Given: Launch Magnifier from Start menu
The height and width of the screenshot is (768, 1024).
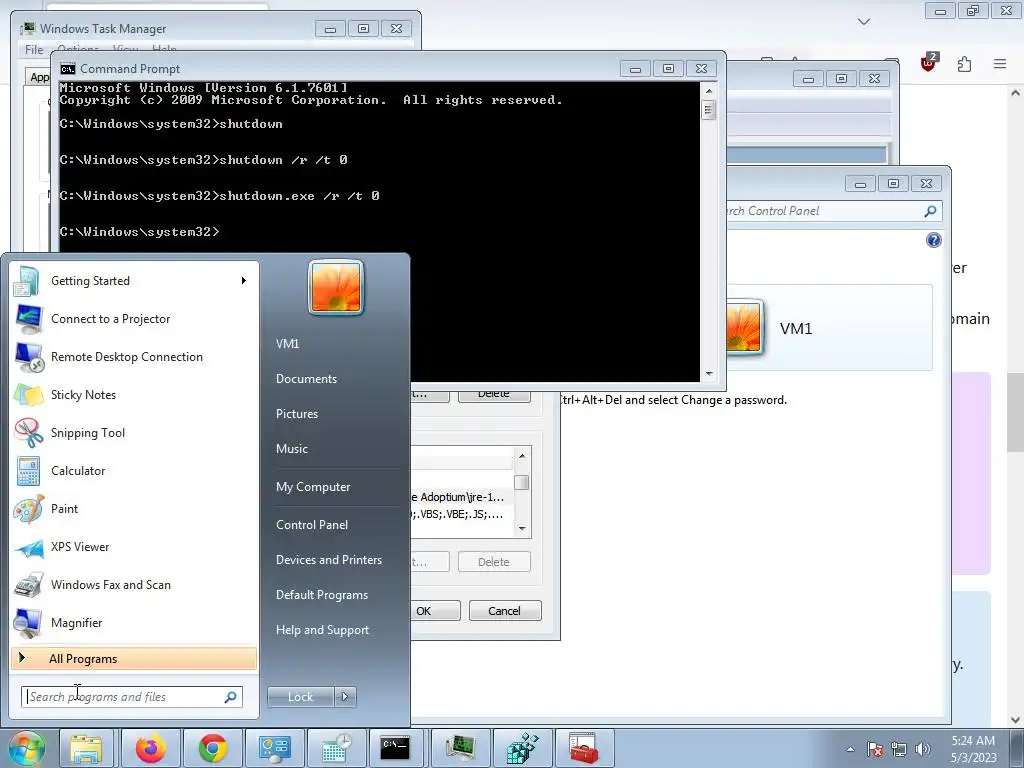Looking at the screenshot, I should click(x=134, y=622).
